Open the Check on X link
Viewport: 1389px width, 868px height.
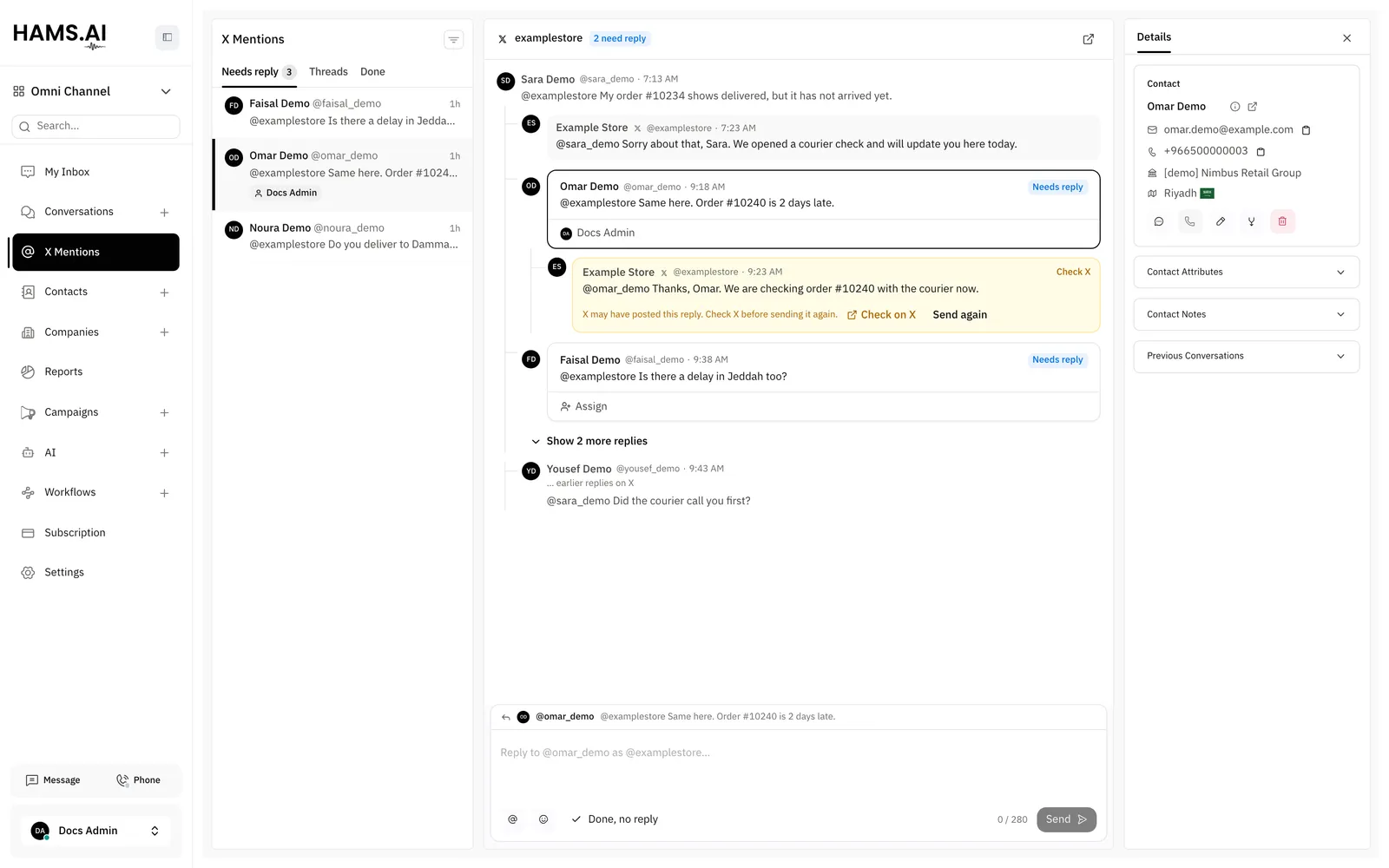click(x=881, y=315)
